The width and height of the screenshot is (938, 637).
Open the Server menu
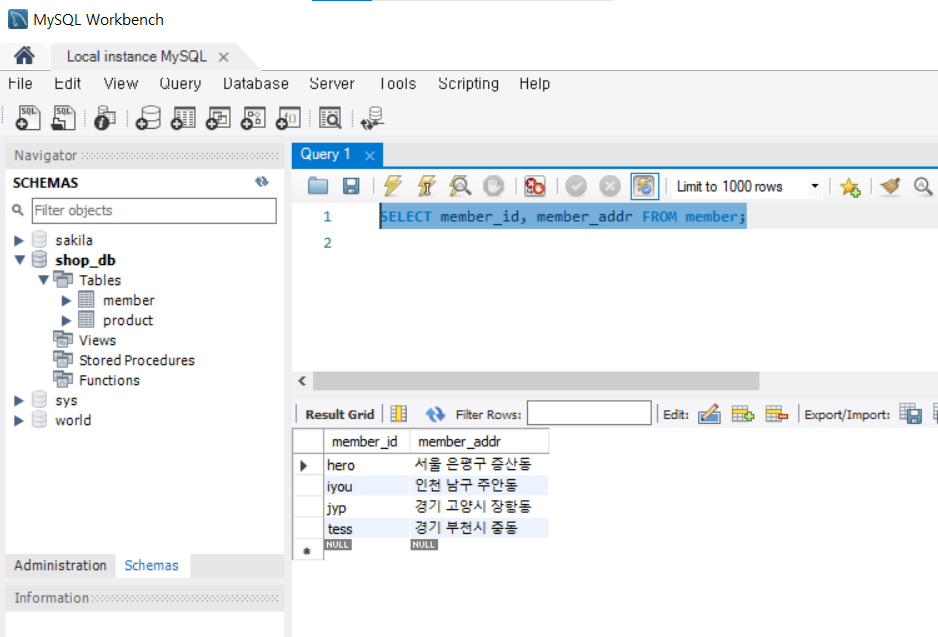point(332,84)
